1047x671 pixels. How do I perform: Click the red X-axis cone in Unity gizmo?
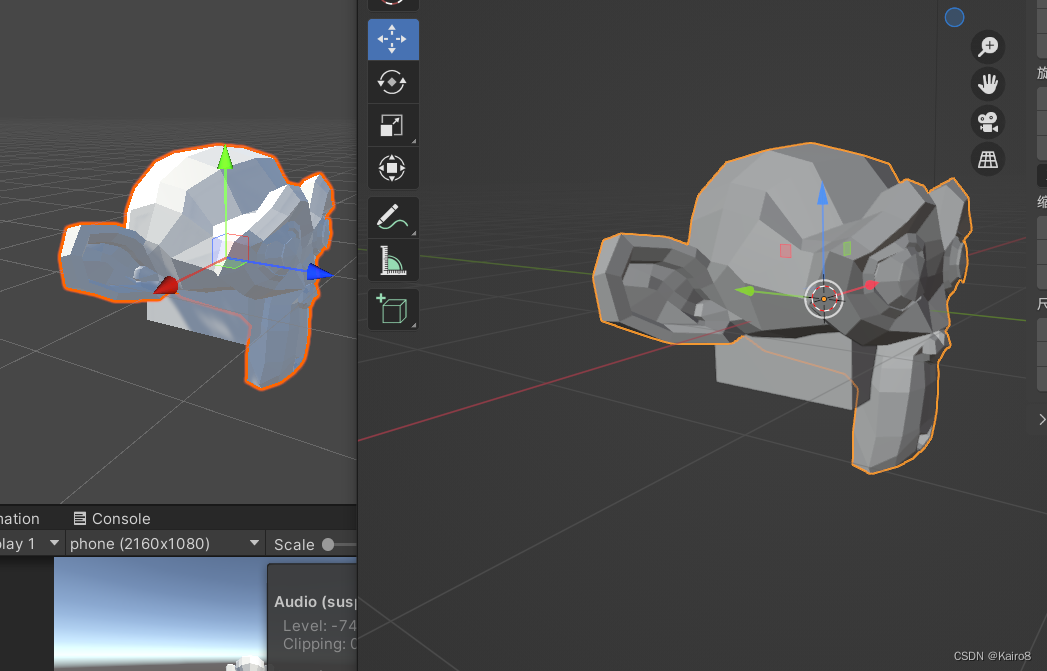(166, 285)
